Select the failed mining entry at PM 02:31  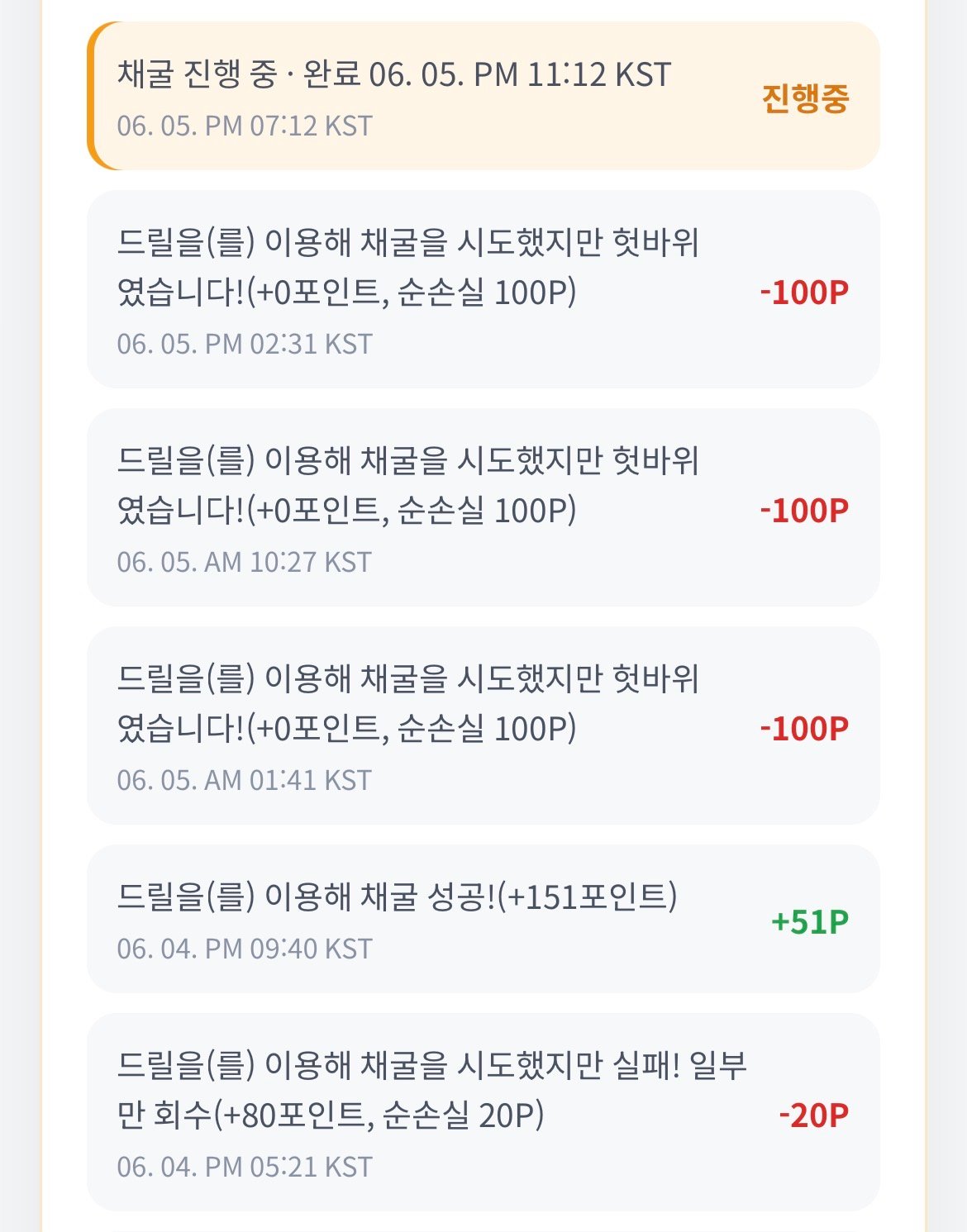pos(483,289)
